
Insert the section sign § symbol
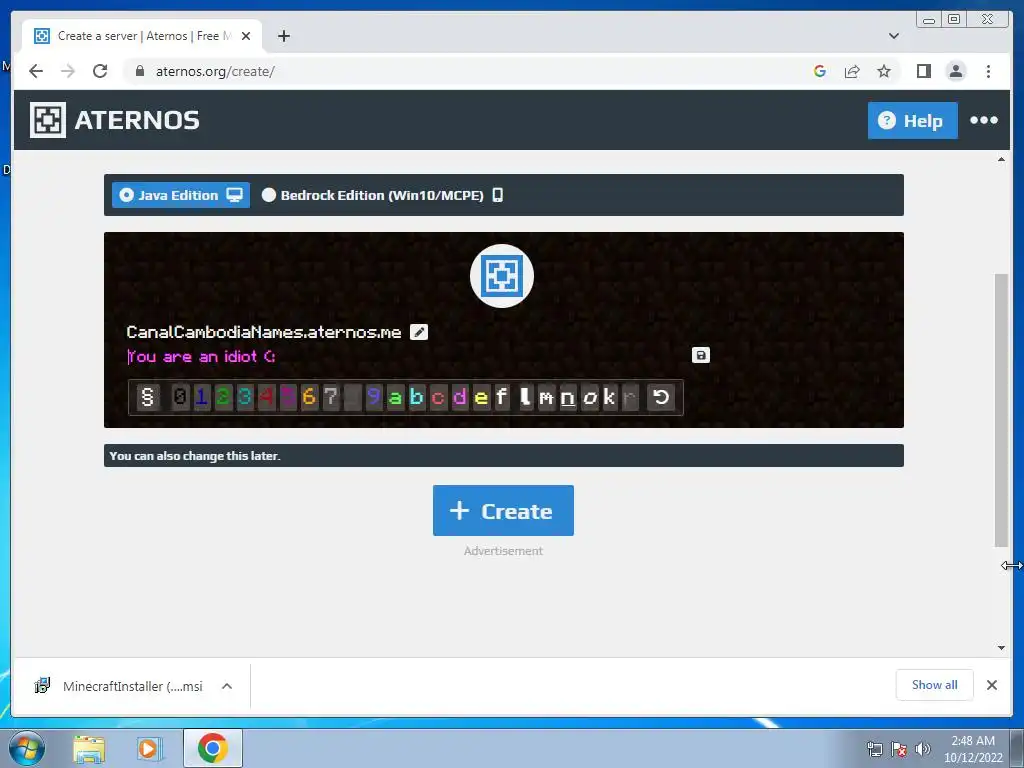(148, 397)
